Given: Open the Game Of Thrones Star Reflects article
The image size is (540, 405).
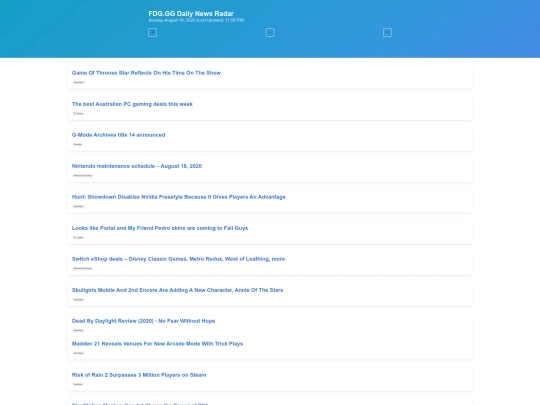Looking at the screenshot, I should pyautogui.click(x=146, y=73).
